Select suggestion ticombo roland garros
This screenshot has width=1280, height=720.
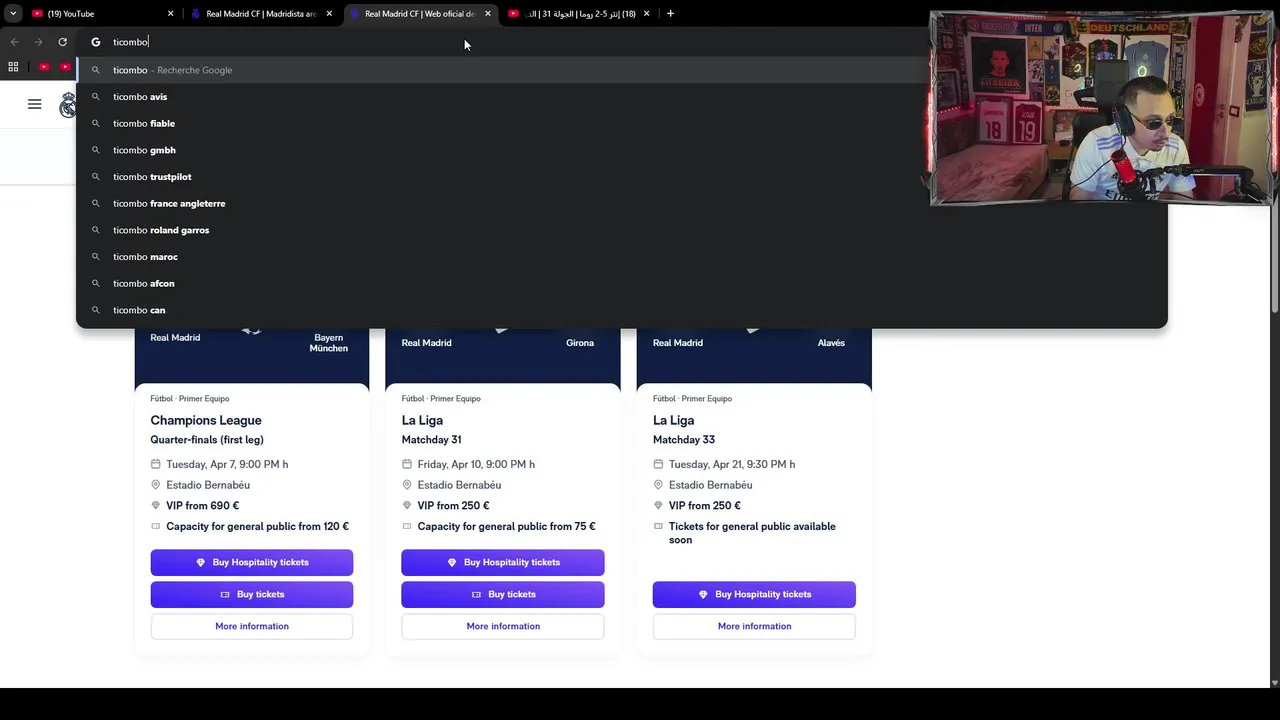click(x=621, y=230)
